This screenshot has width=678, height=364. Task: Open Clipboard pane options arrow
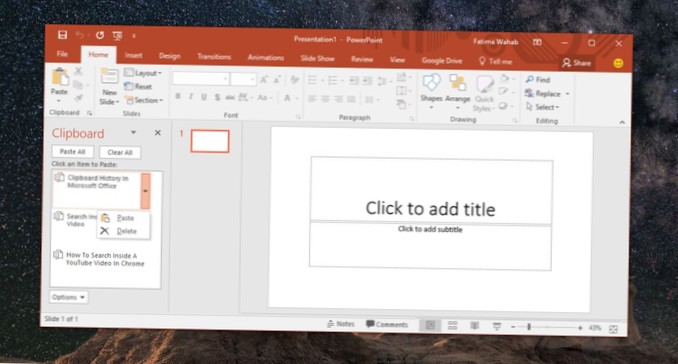click(x=133, y=132)
